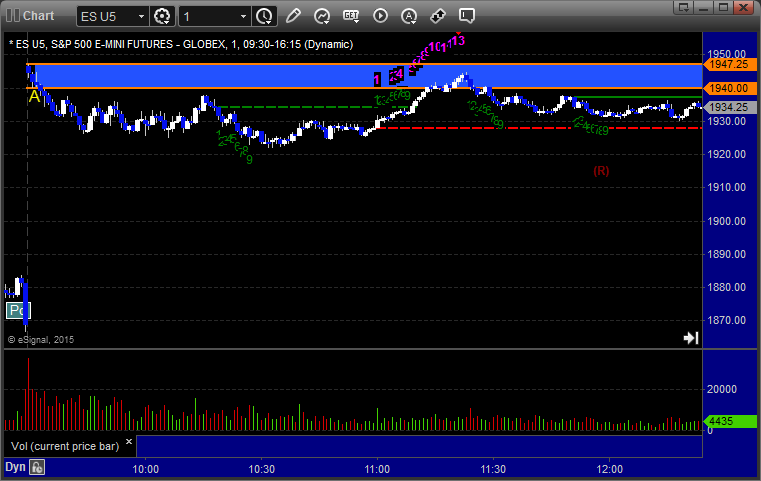Viewport: 761px width, 481px height.
Task: Minimize the Chart window
Action: point(704,7)
